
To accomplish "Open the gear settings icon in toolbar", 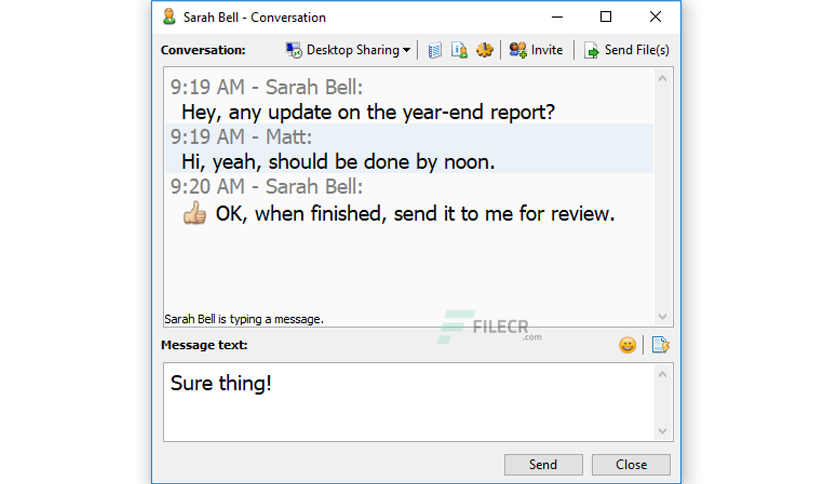I will pyautogui.click(x=484, y=50).
